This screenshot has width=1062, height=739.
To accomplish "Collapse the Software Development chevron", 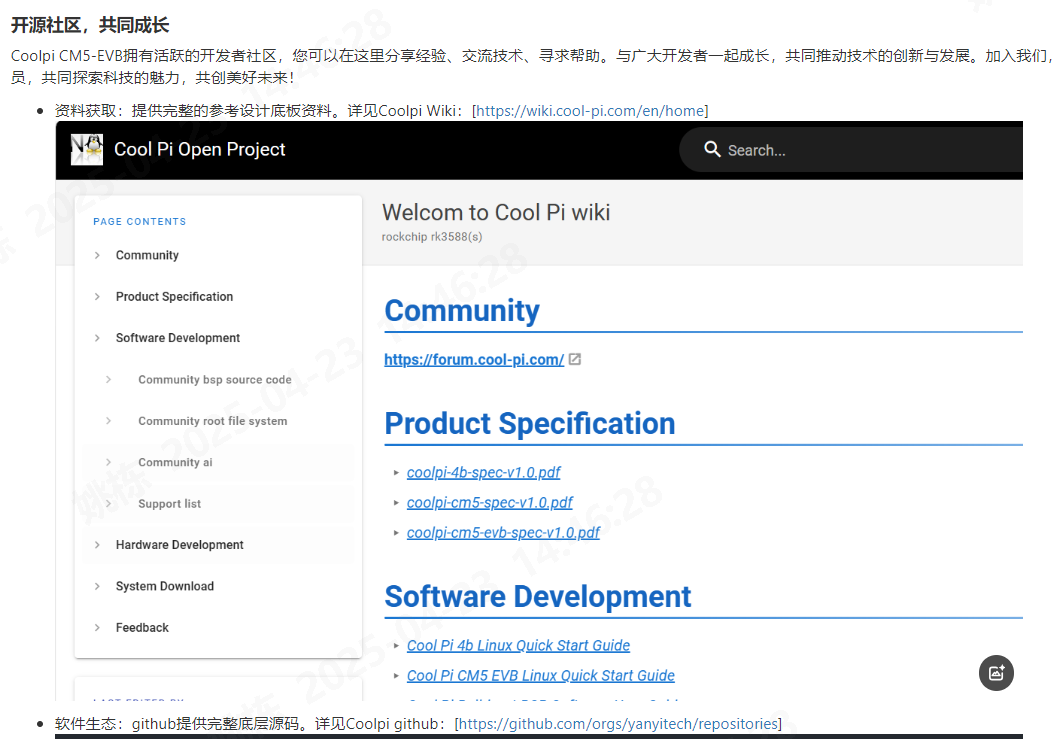I will 97,338.
